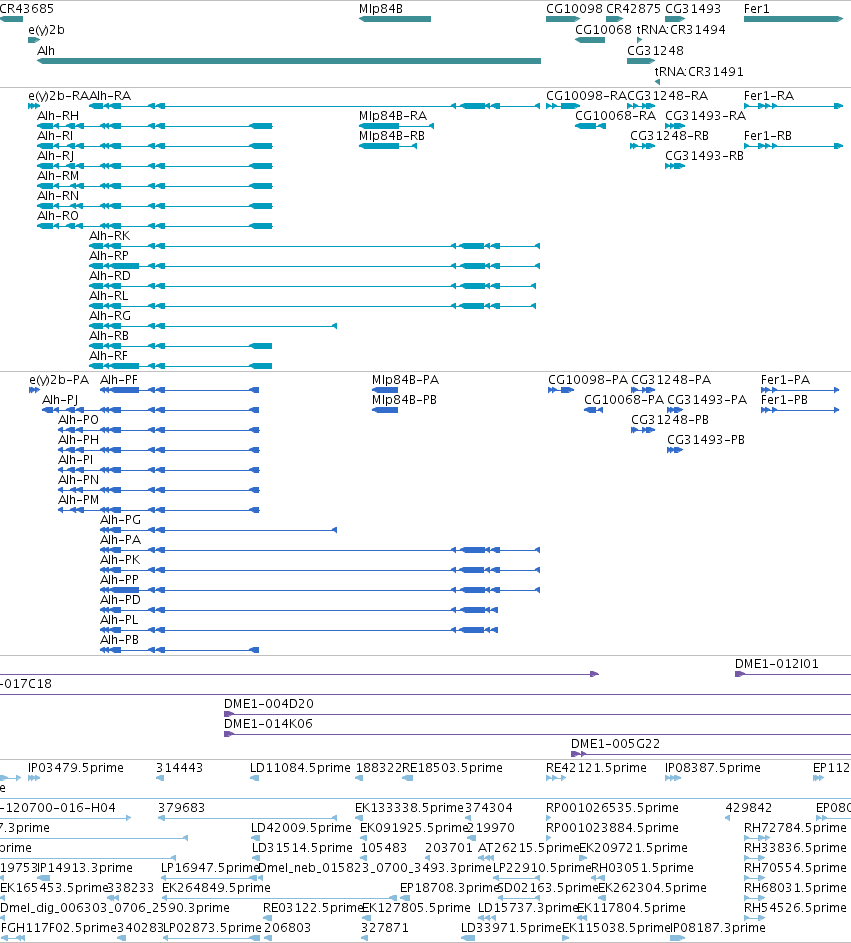This screenshot has width=851, height=943.
Task: Select transcript Alh-RI
Action: (x=55, y=136)
